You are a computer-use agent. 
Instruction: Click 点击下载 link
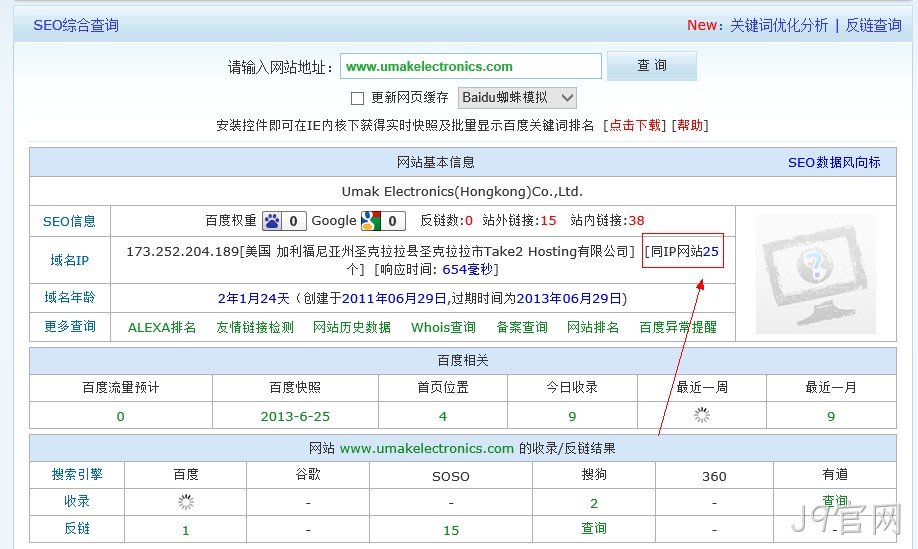tap(635, 125)
